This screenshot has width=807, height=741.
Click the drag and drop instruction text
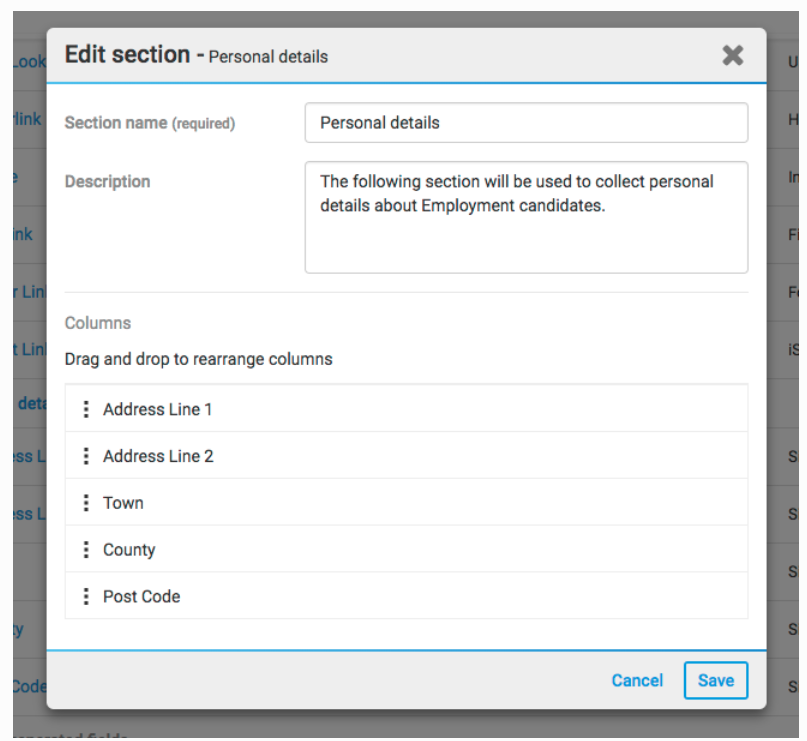[x=198, y=358]
